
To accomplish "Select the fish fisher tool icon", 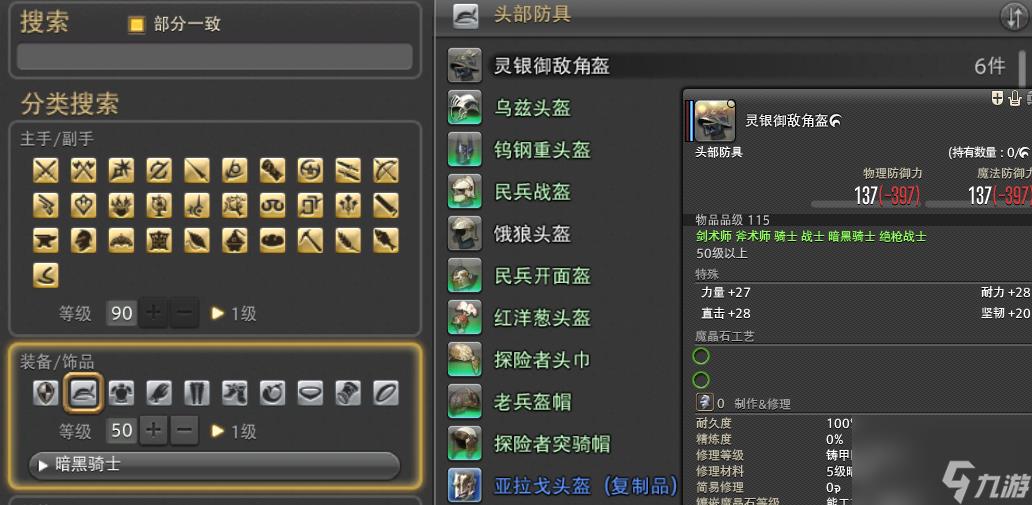I will click(386, 240).
